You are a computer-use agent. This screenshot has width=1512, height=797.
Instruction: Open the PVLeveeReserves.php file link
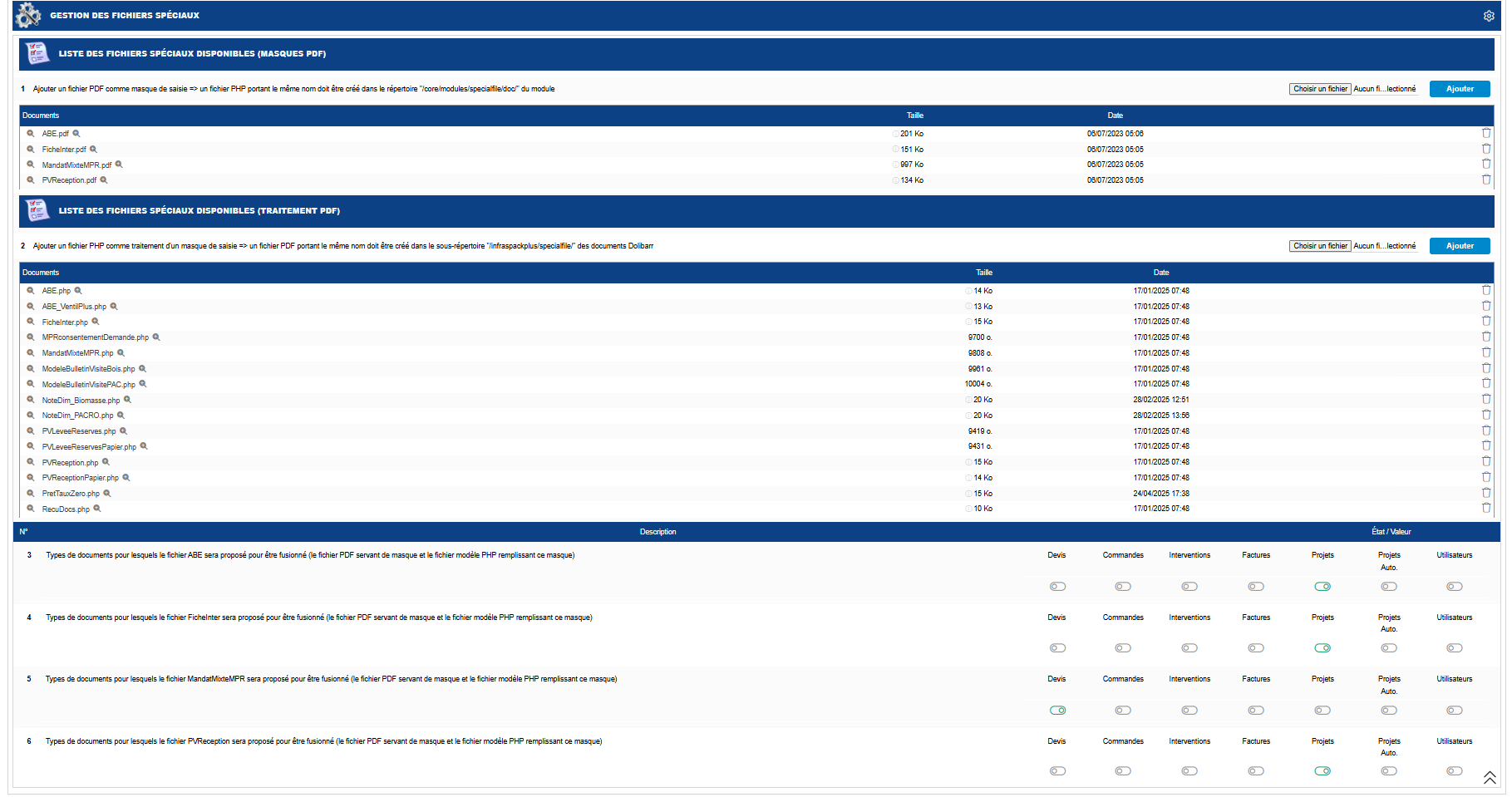[79, 431]
